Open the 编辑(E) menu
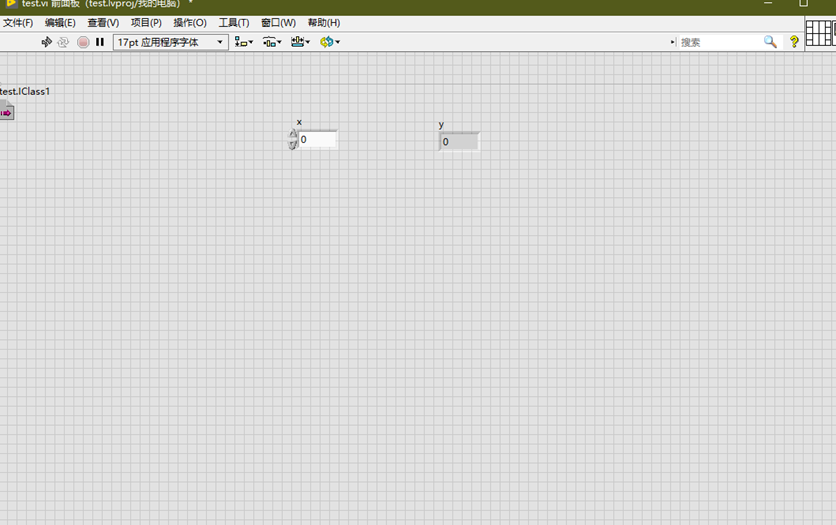 point(60,22)
